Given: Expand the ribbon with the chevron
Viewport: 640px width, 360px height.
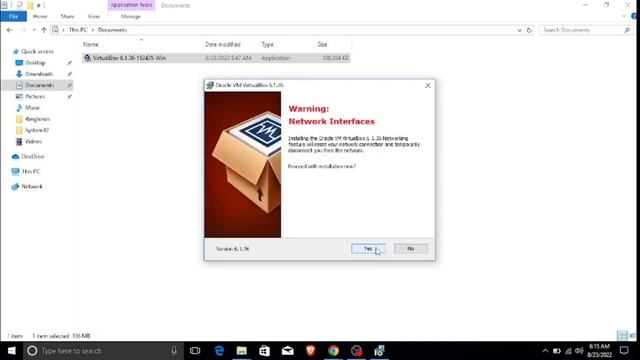Looking at the screenshot, I should (624, 16).
